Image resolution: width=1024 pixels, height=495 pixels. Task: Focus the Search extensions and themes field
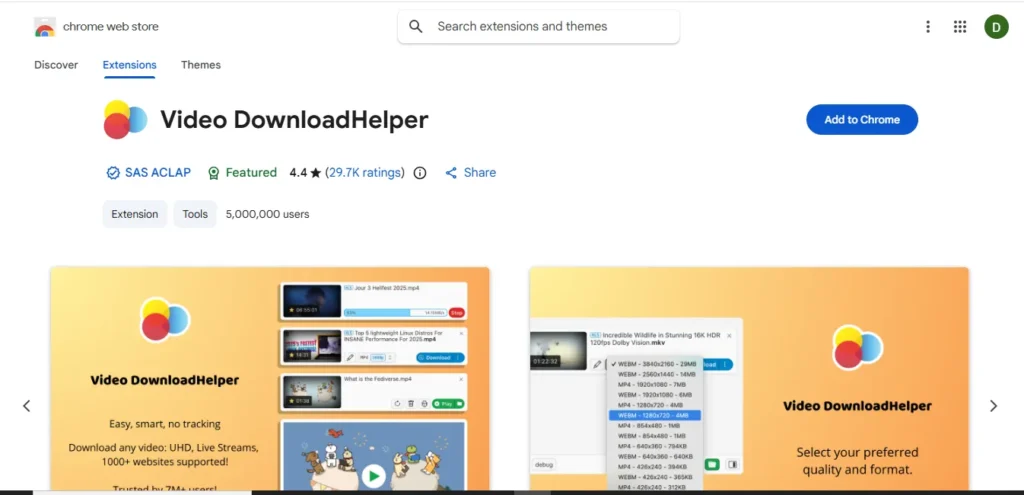pos(538,27)
